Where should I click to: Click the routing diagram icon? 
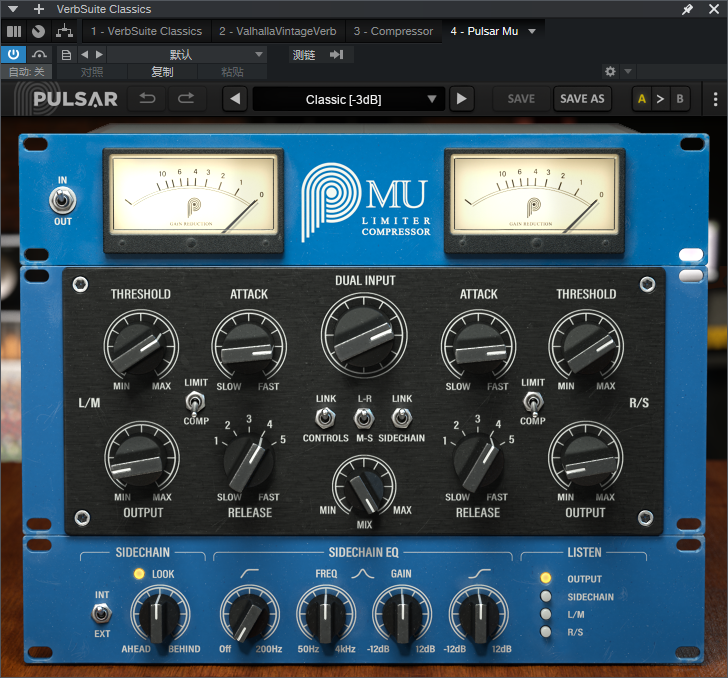coord(64,31)
